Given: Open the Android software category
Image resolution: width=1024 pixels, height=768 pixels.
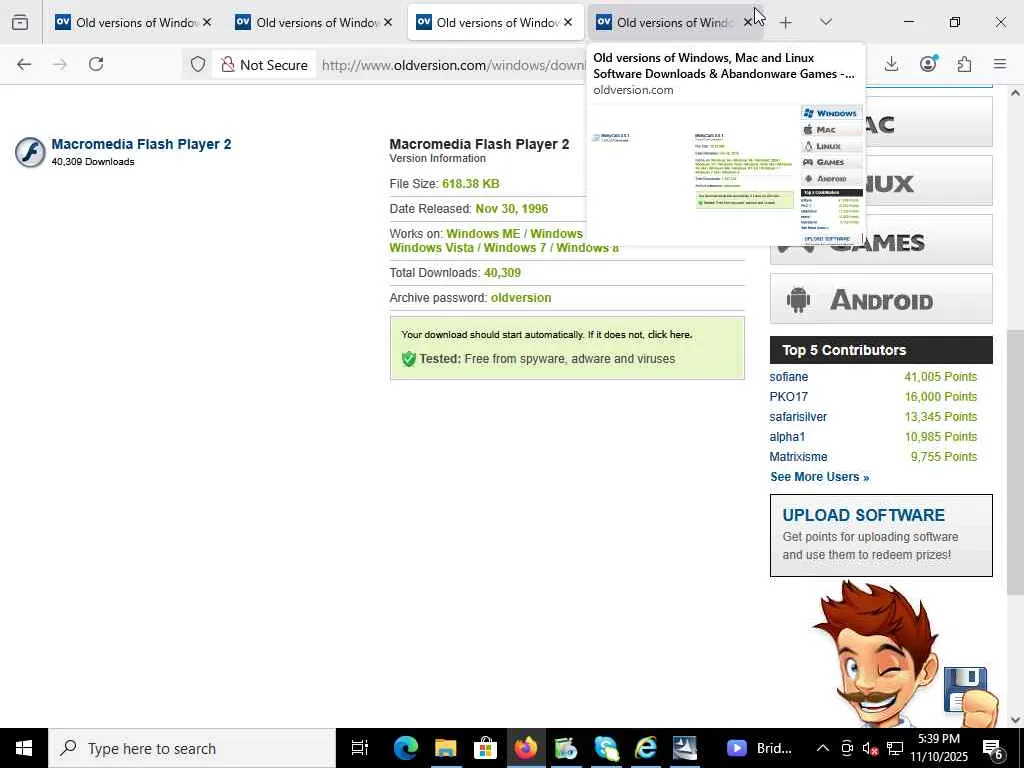Looking at the screenshot, I should pos(881,299).
